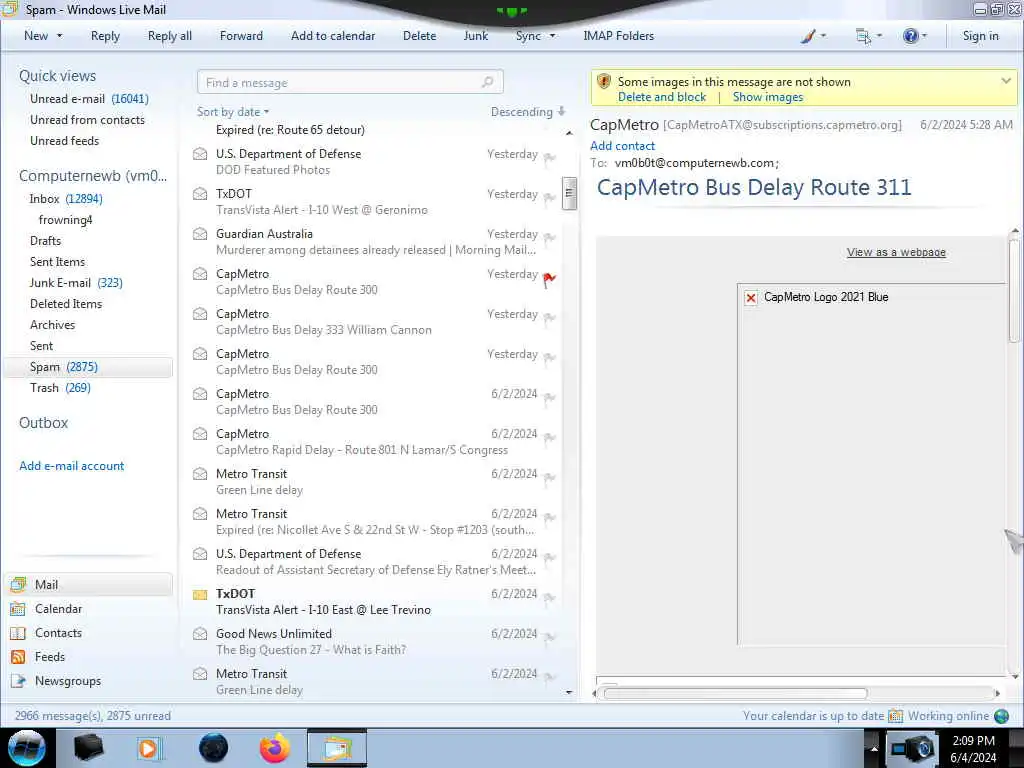Toggle flag on TxDOT I-10 East @ Lee Trevino message
The image size is (1024, 768).
[x=549, y=598]
